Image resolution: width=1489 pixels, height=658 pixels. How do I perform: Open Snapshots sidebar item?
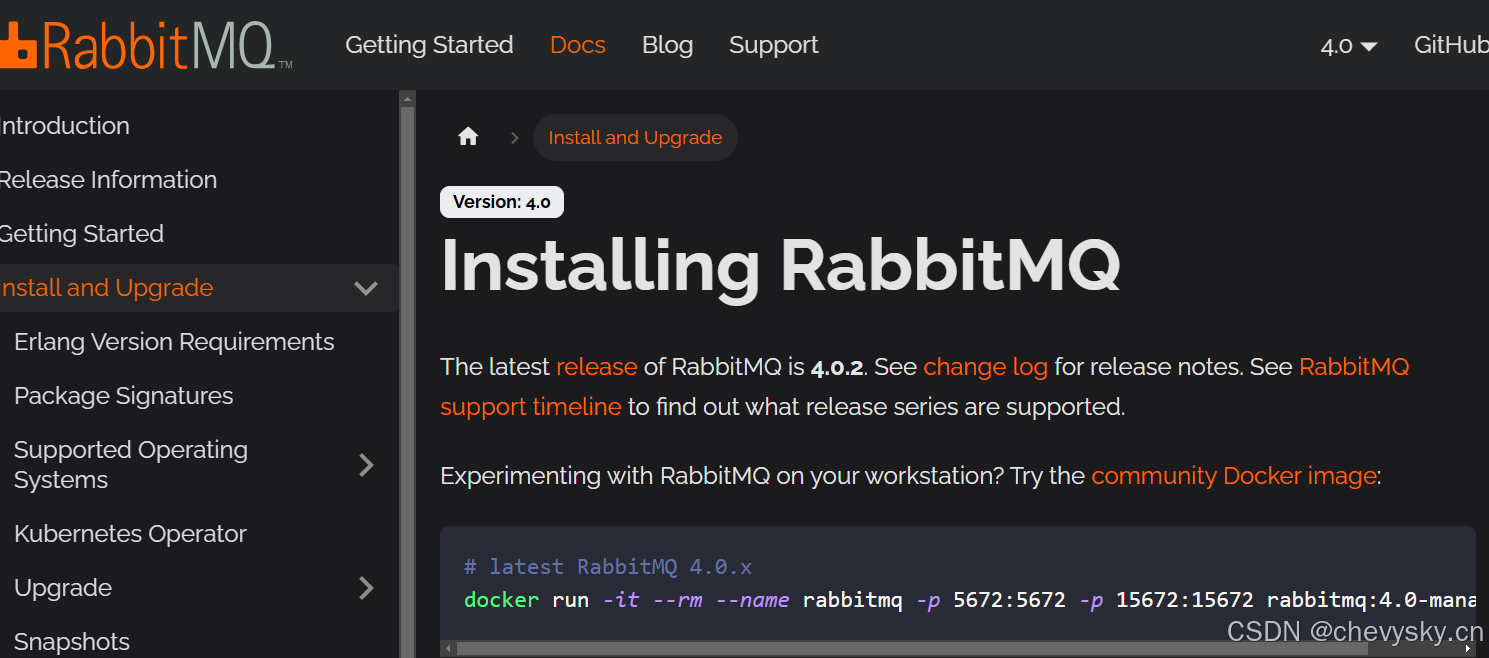pos(72,642)
